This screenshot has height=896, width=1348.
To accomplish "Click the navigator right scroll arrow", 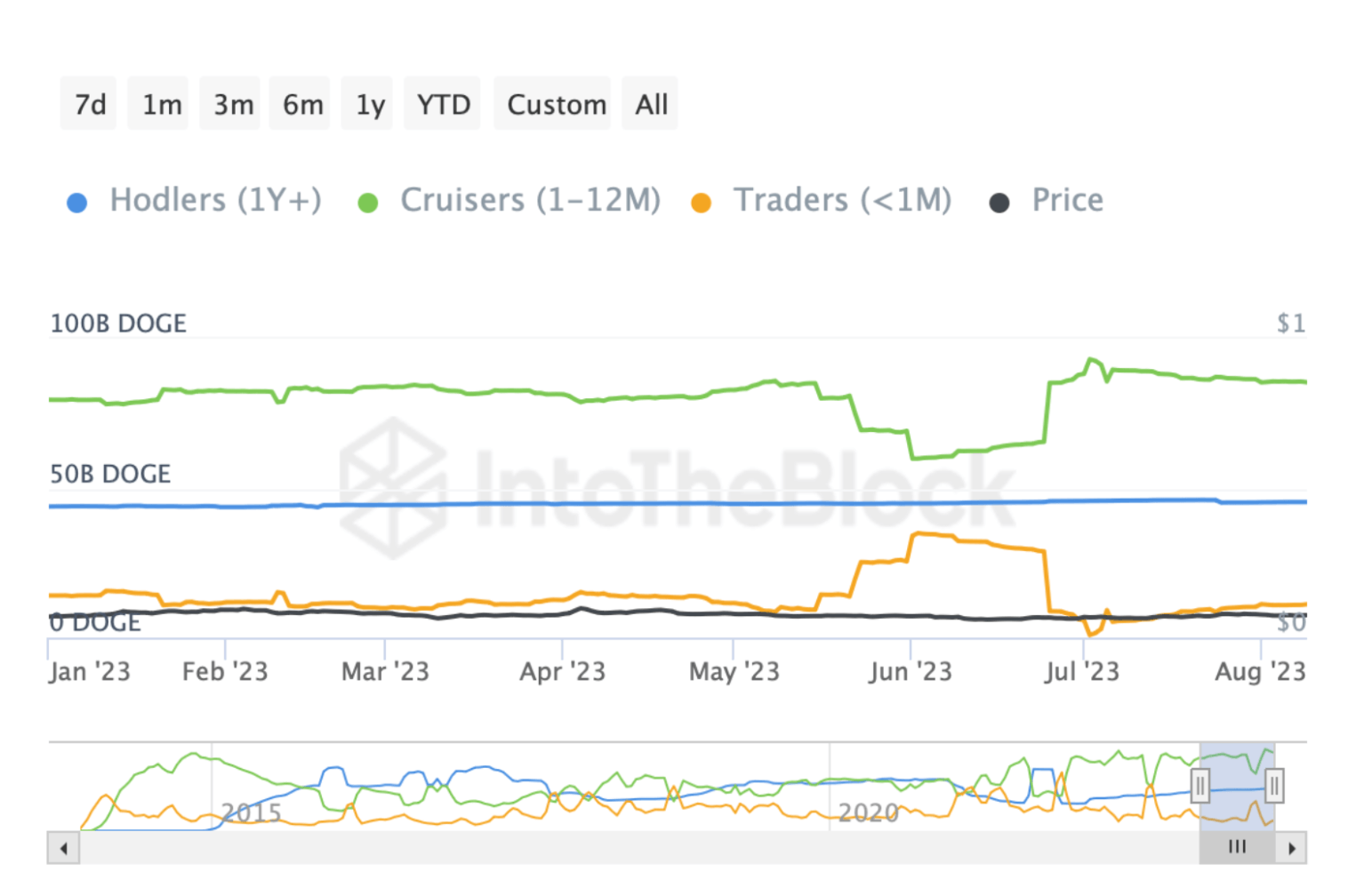I will [1291, 848].
